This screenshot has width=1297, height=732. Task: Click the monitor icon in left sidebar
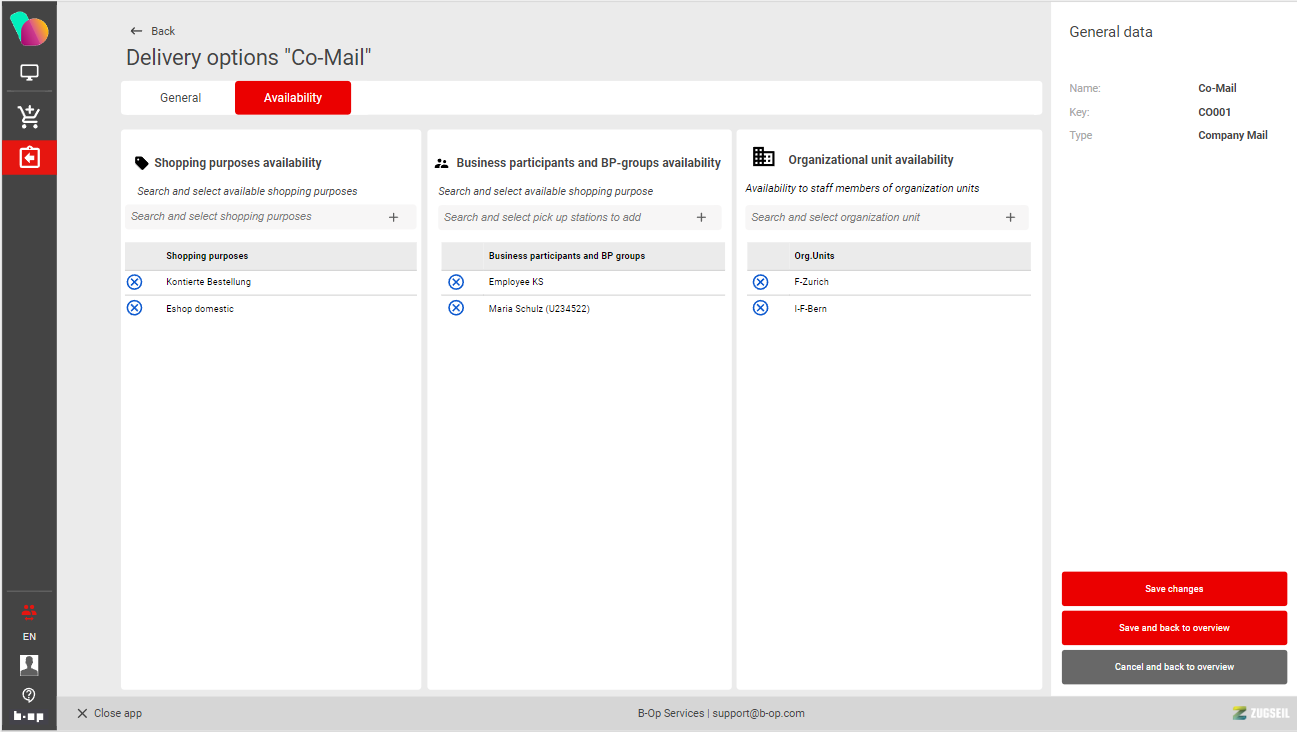point(29,73)
